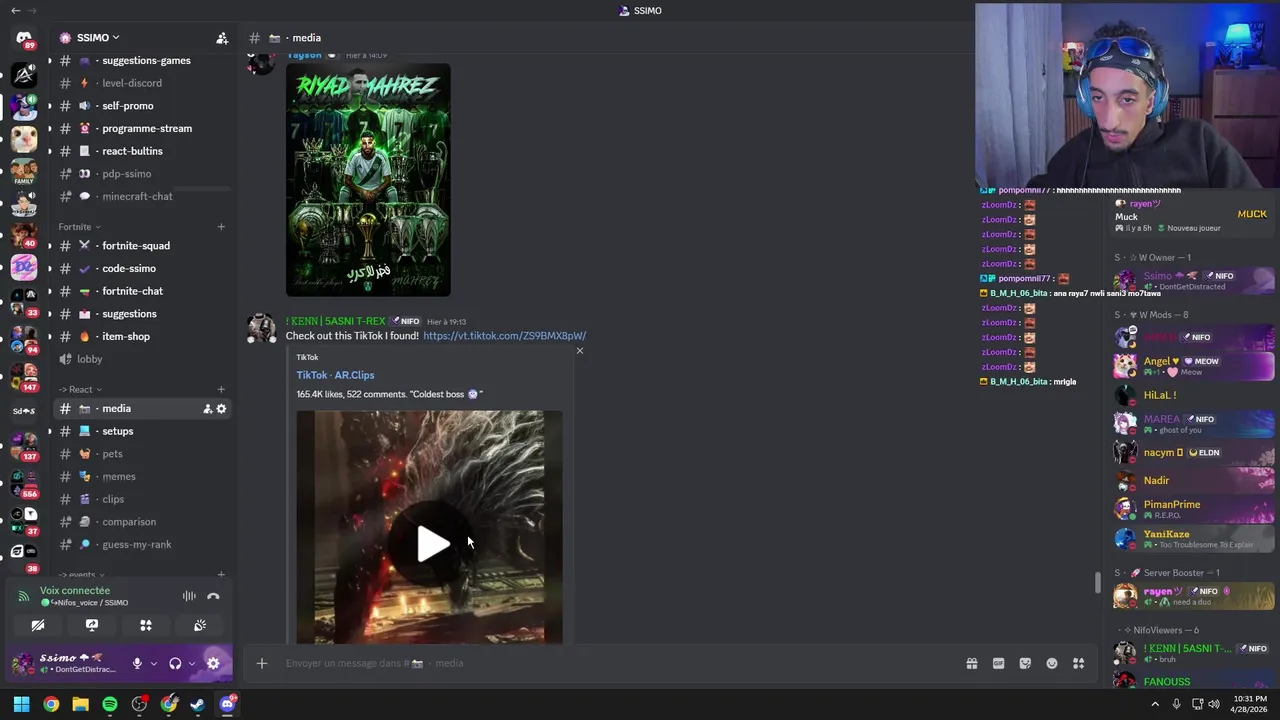Open noise suppression options in the voice panel
The width and height of the screenshot is (1280, 720).
189,596
